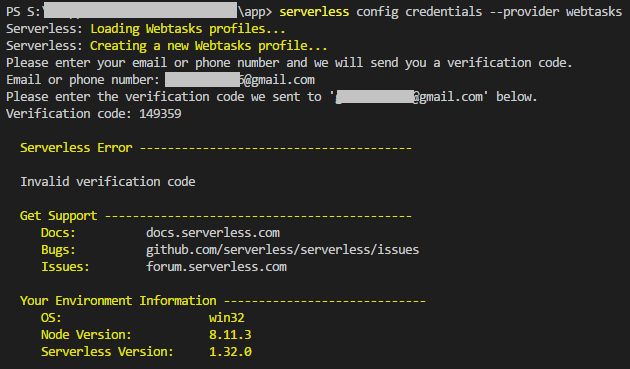
Task: Click the 'Get Support' heading
Action: pyautogui.click(x=59, y=216)
